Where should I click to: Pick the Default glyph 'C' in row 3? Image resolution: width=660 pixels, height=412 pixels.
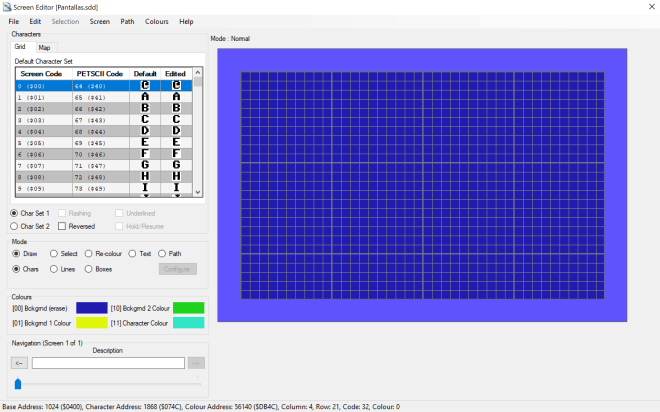coord(146,119)
